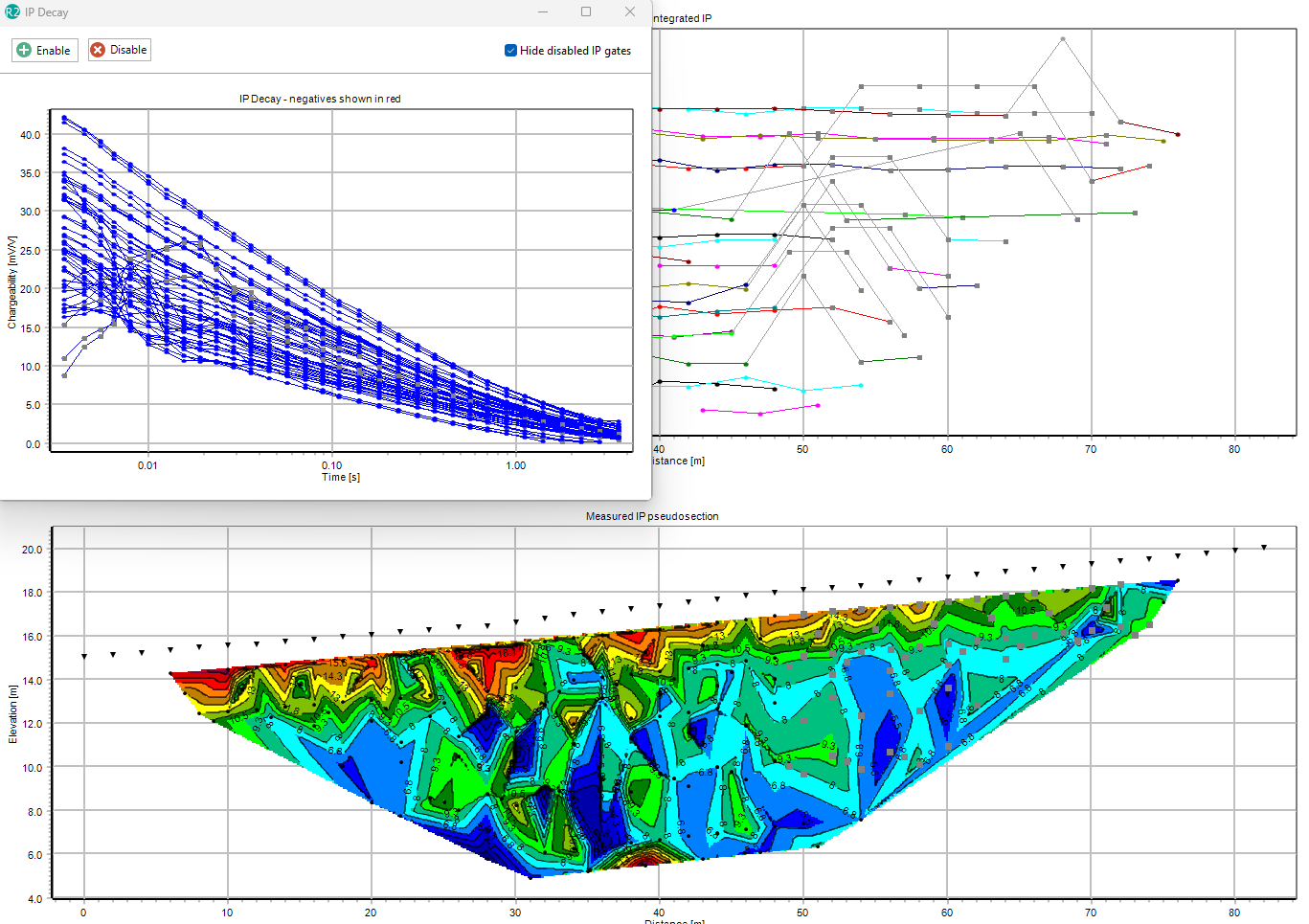Click the 6.0 elevation tick in the pseudosection
The image size is (1309, 924).
click(x=34, y=855)
